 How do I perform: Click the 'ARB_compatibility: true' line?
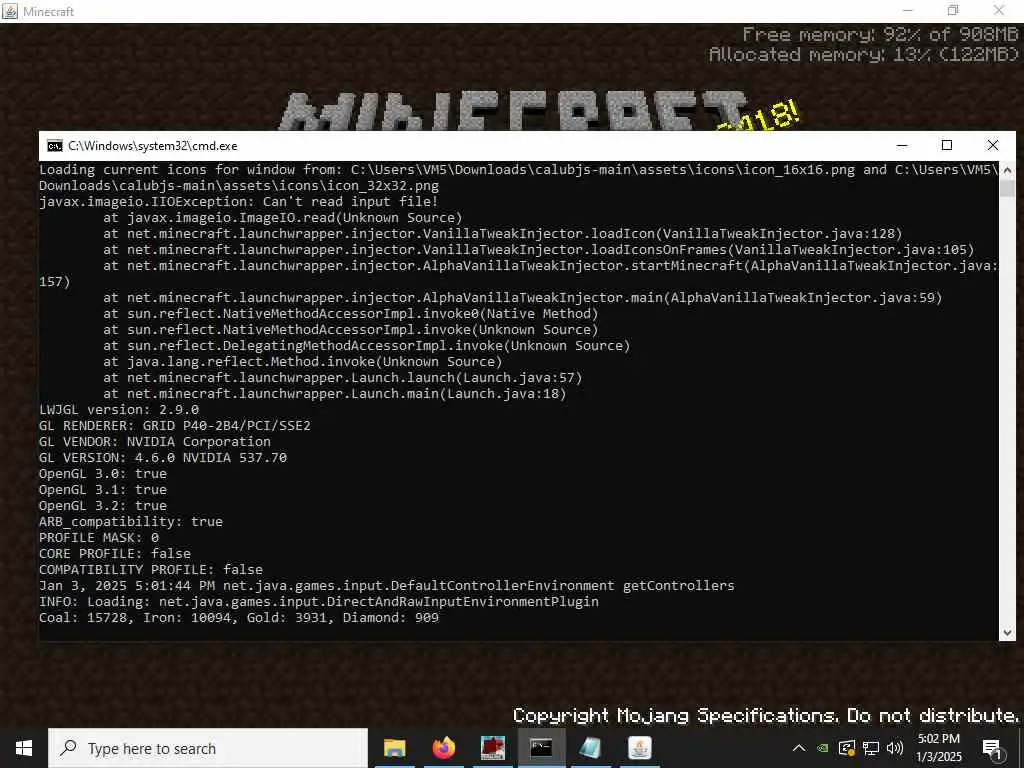[131, 522]
